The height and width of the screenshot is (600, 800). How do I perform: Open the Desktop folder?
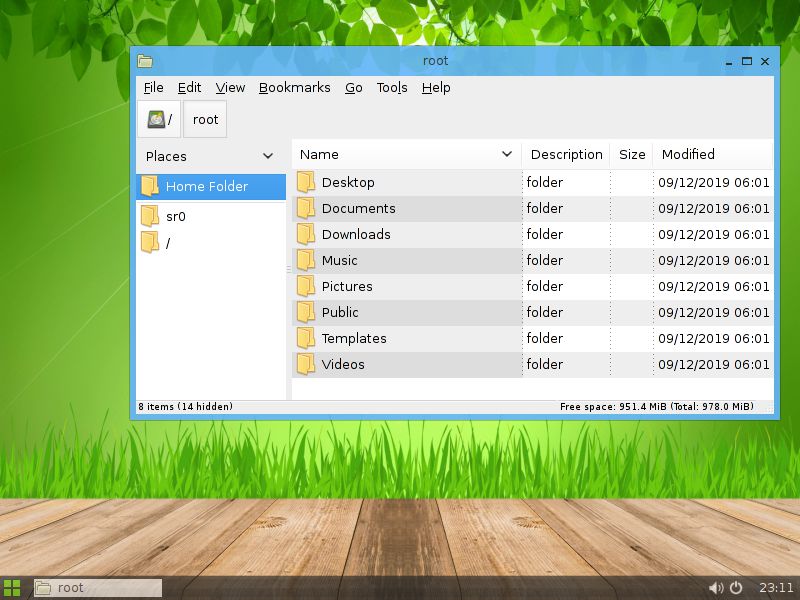350,182
